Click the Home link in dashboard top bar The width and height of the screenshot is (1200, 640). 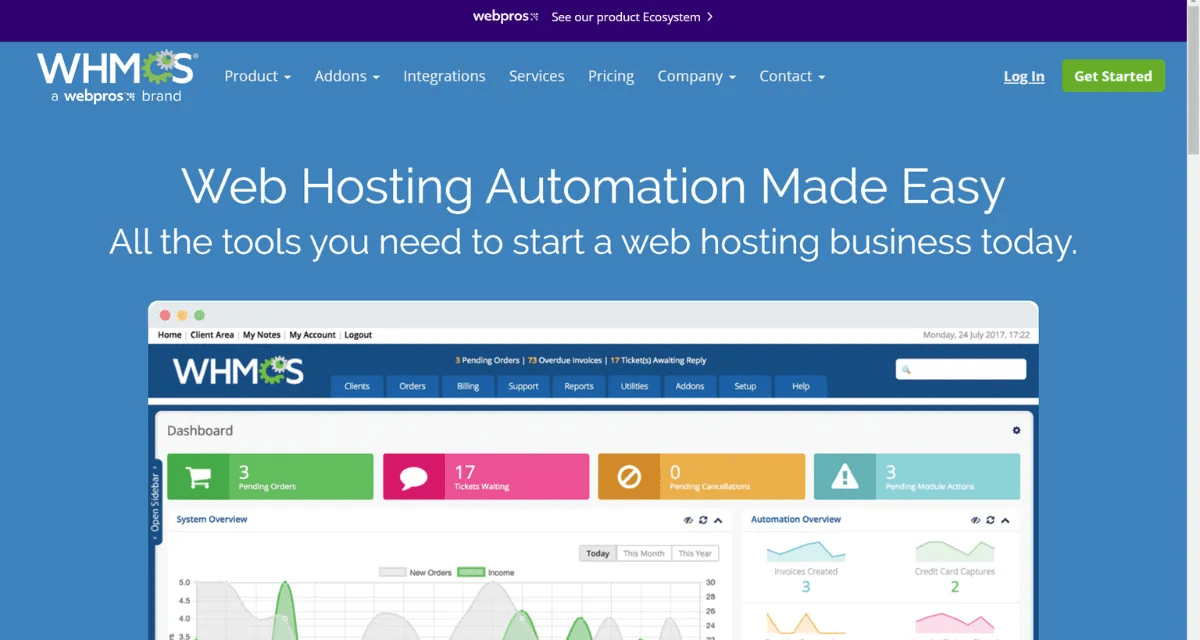(170, 335)
